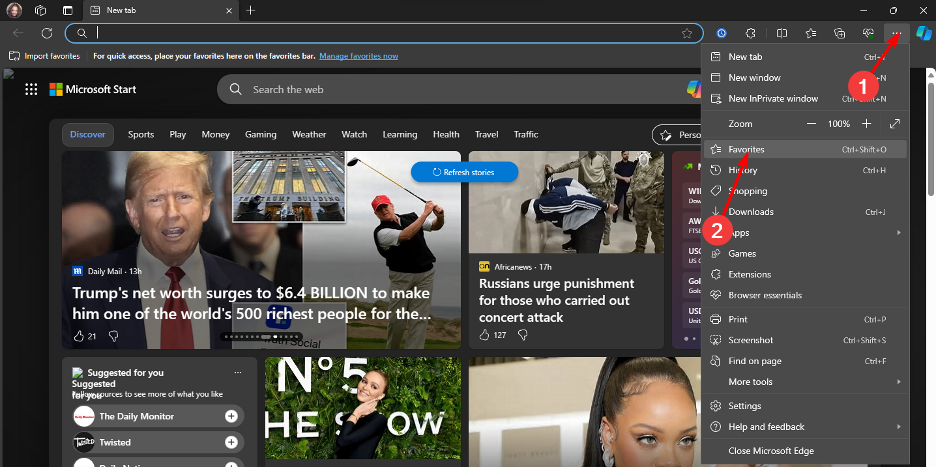Open the Settings and more ellipsis menu
This screenshot has width=936, height=467.
point(897,33)
